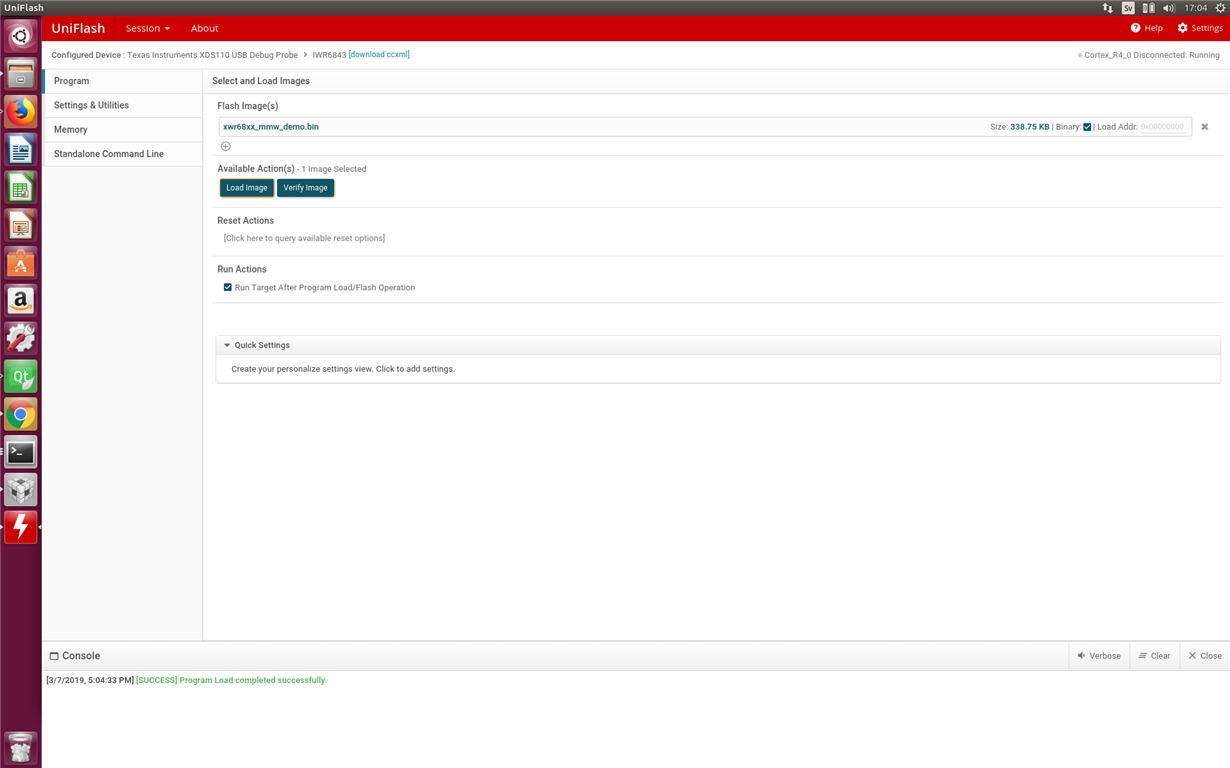Clear the console output
1230x768 pixels.
coord(1154,656)
